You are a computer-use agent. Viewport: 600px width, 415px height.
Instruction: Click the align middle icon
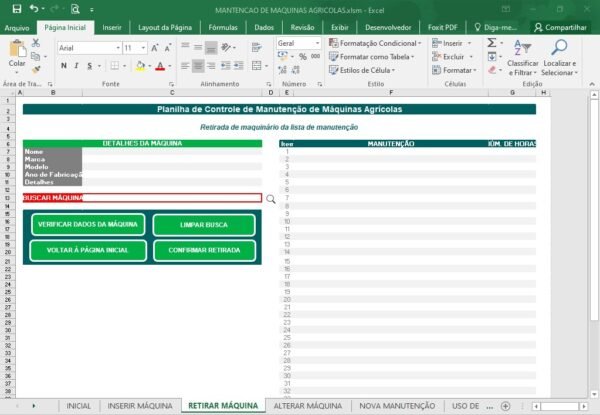[198, 47]
